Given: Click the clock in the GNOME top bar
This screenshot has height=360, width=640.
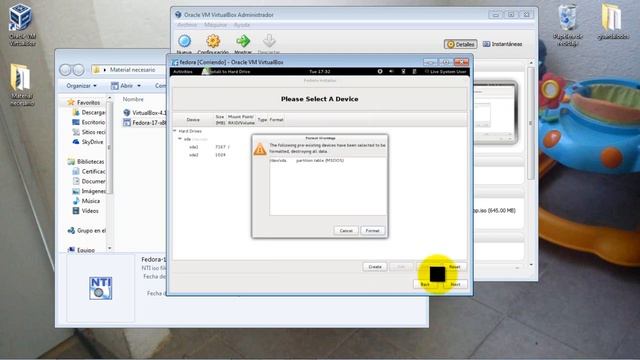Looking at the screenshot, I should pos(320,71).
